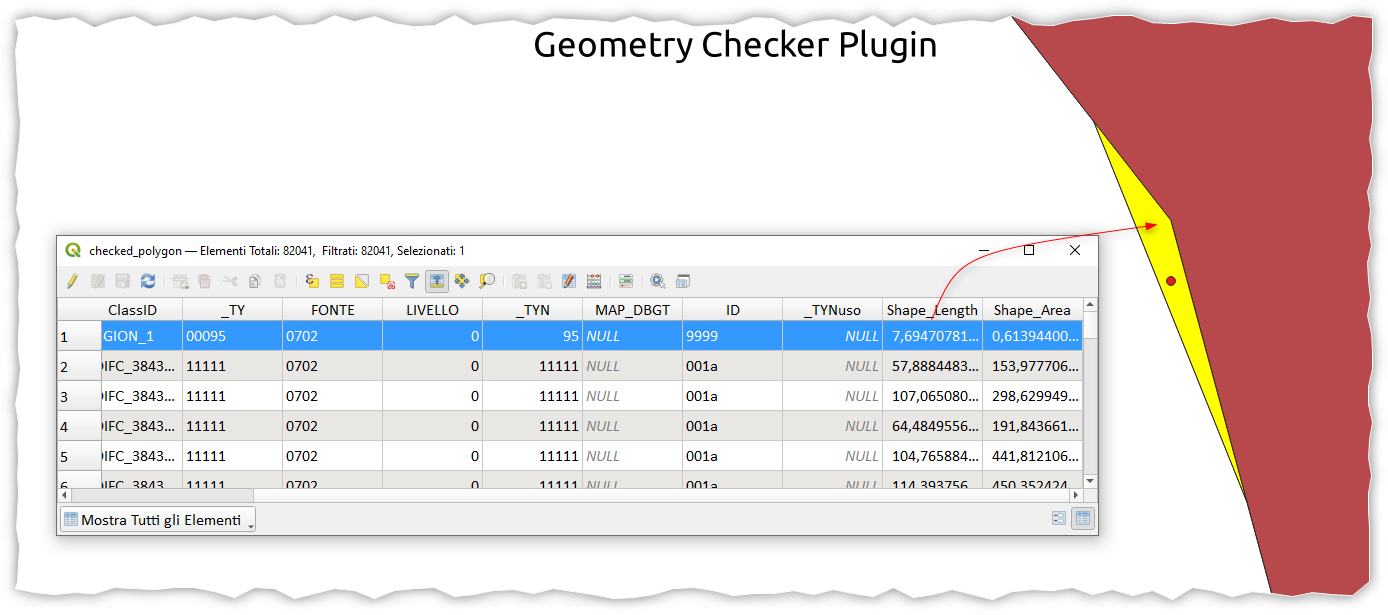Sort by the Shape_Area column header
This screenshot has width=1388, height=615.
point(1032,310)
